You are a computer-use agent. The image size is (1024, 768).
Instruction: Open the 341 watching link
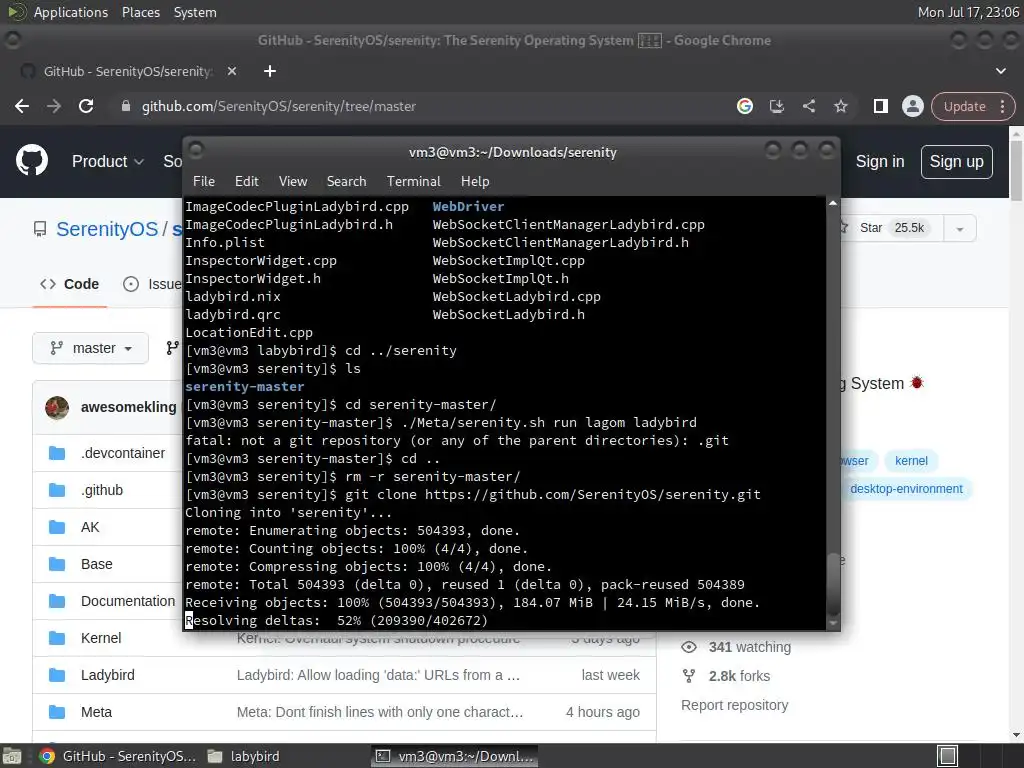pos(750,647)
